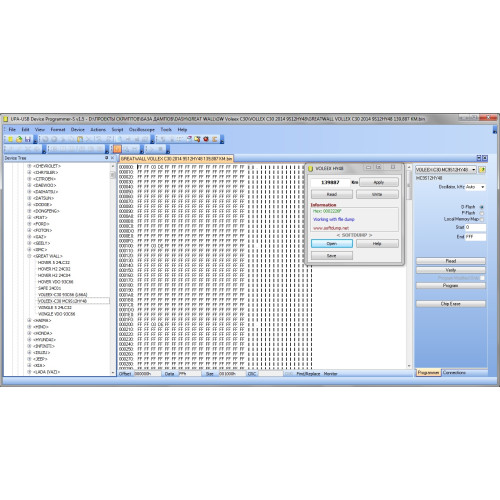Click the Open file toolbar icon
500x500 pixels.
pyautogui.click(x=19, y=139)
